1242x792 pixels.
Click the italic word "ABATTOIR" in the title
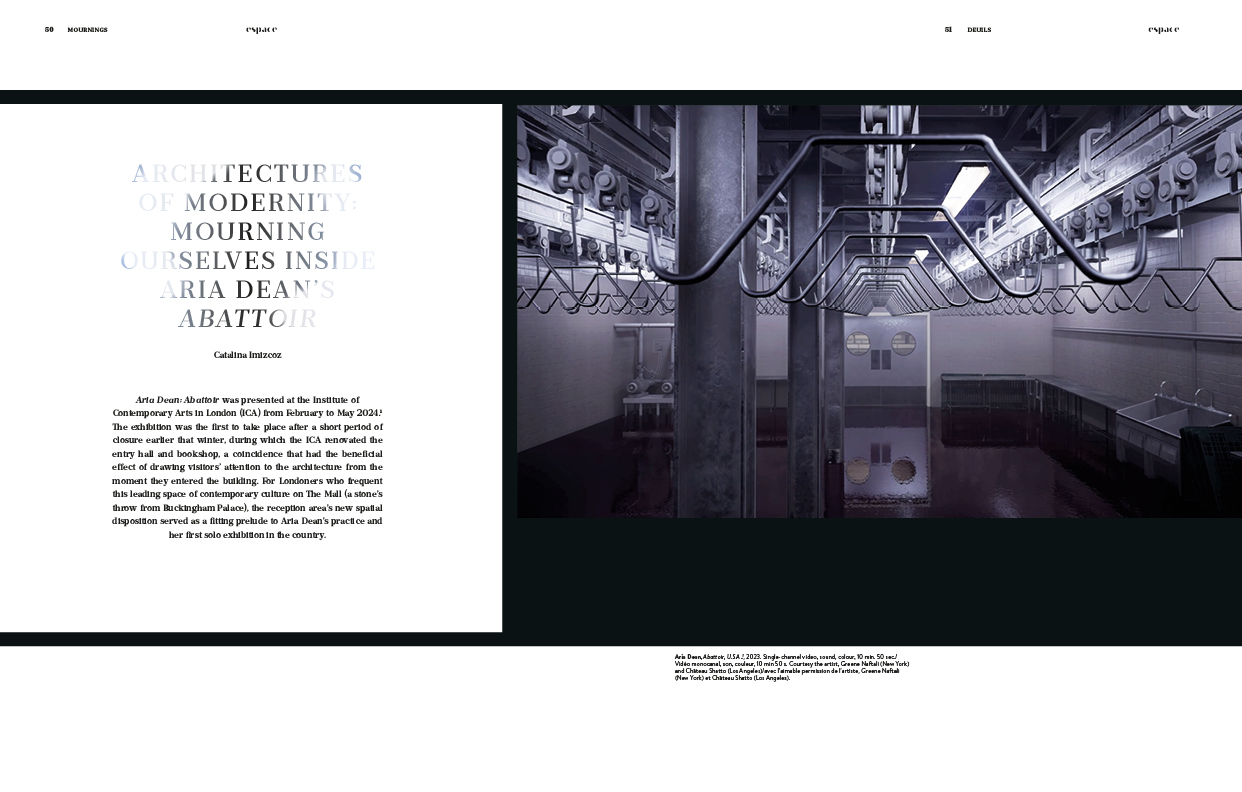247,319
